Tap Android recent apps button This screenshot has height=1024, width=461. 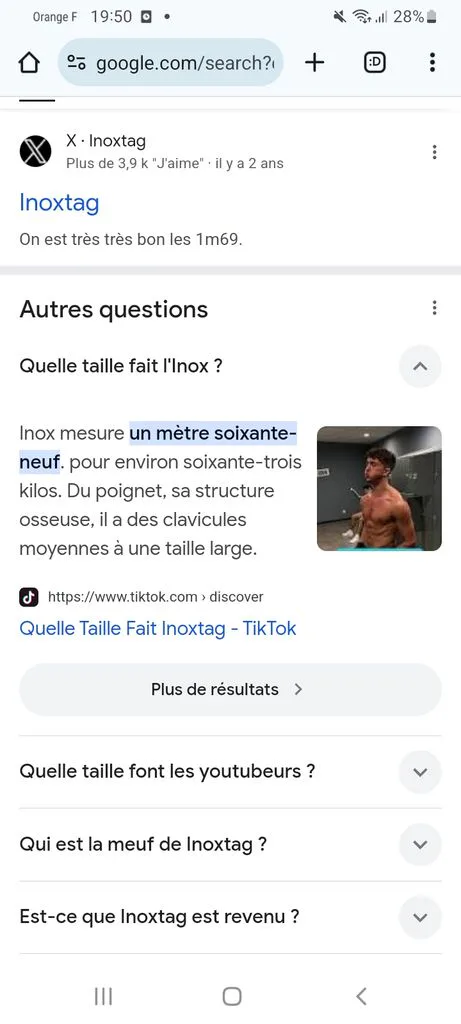(x=103, y=996)
